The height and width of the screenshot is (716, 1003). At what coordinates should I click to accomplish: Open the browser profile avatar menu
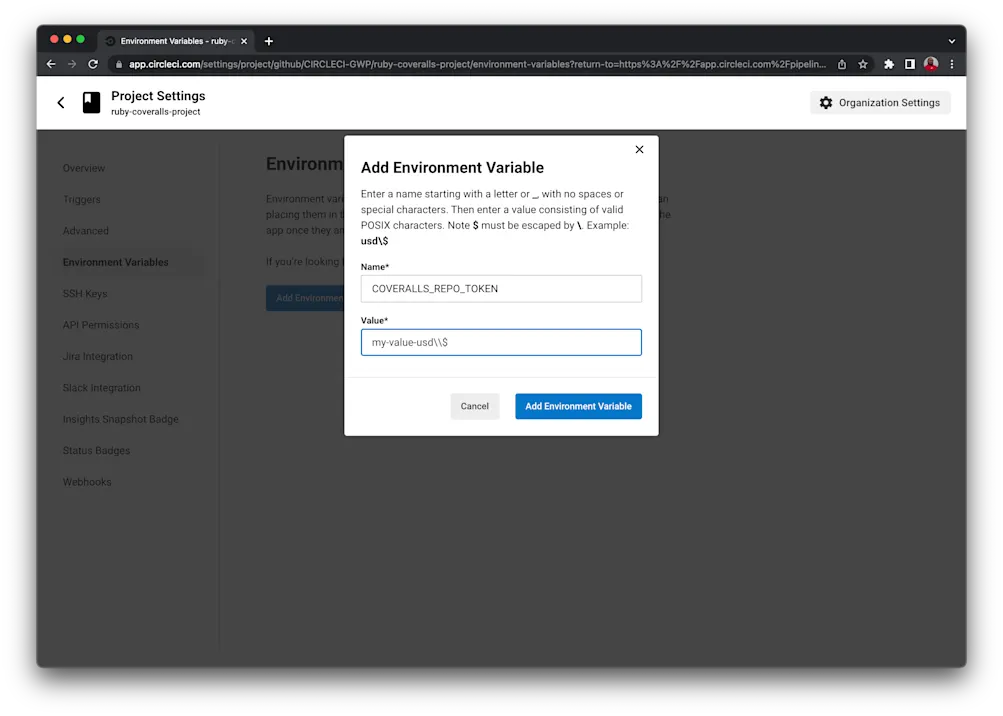click(x=930, y=63)
